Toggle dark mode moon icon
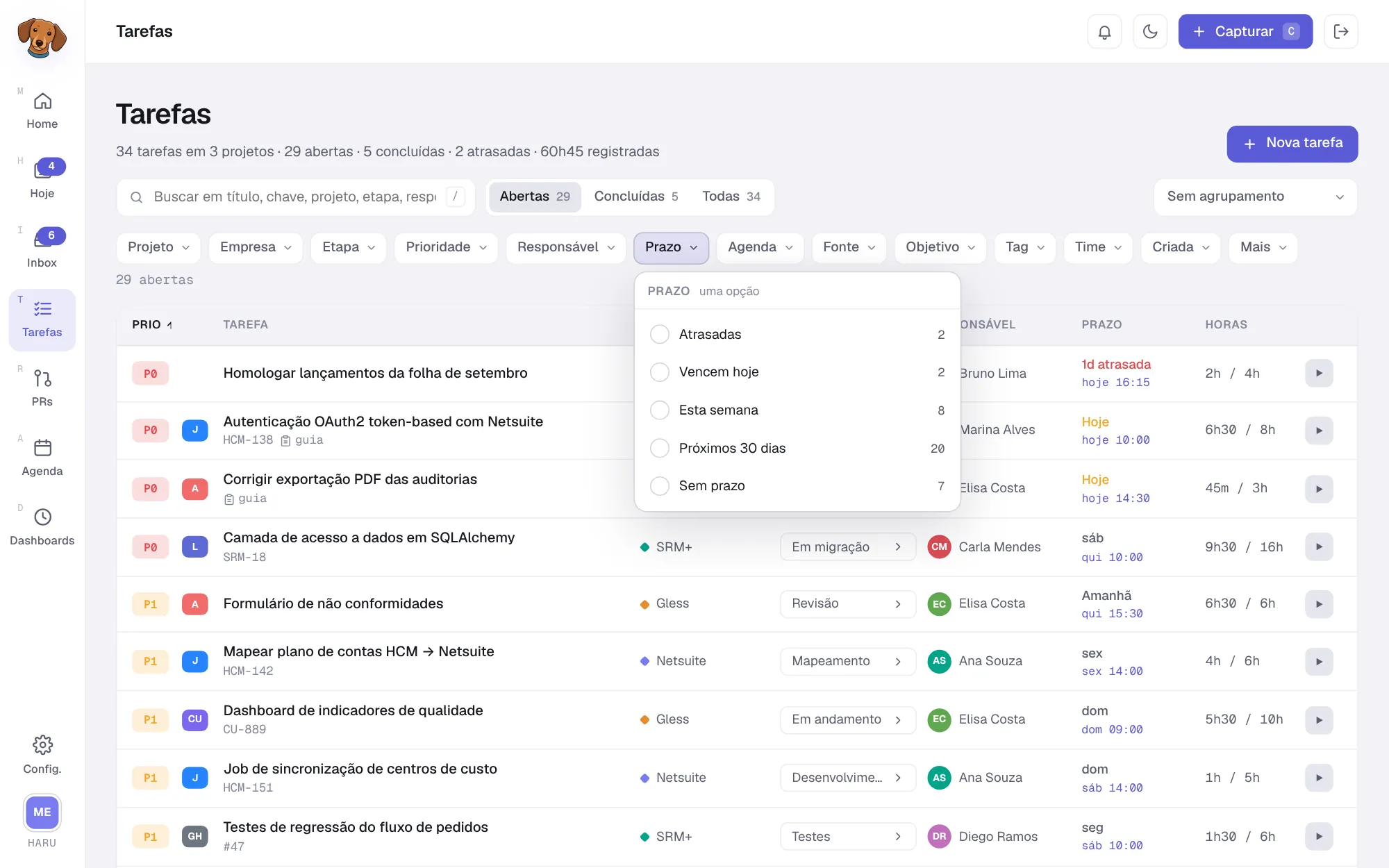Image resolution: width=1389 pixels, height=868 pixels. tap(1150, 31)
